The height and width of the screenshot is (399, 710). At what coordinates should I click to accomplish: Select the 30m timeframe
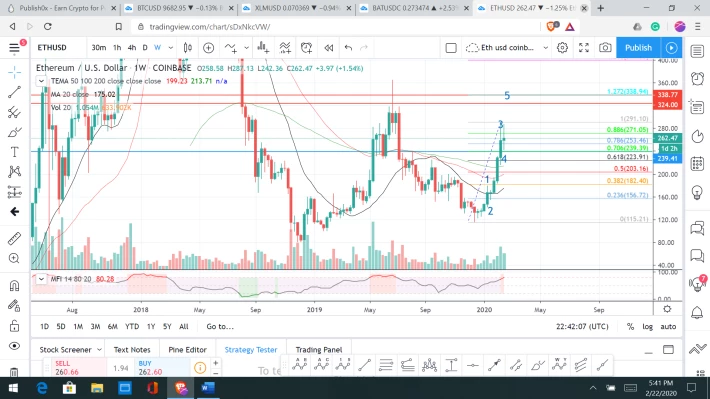pyautogui.click(x=98, y=48)
